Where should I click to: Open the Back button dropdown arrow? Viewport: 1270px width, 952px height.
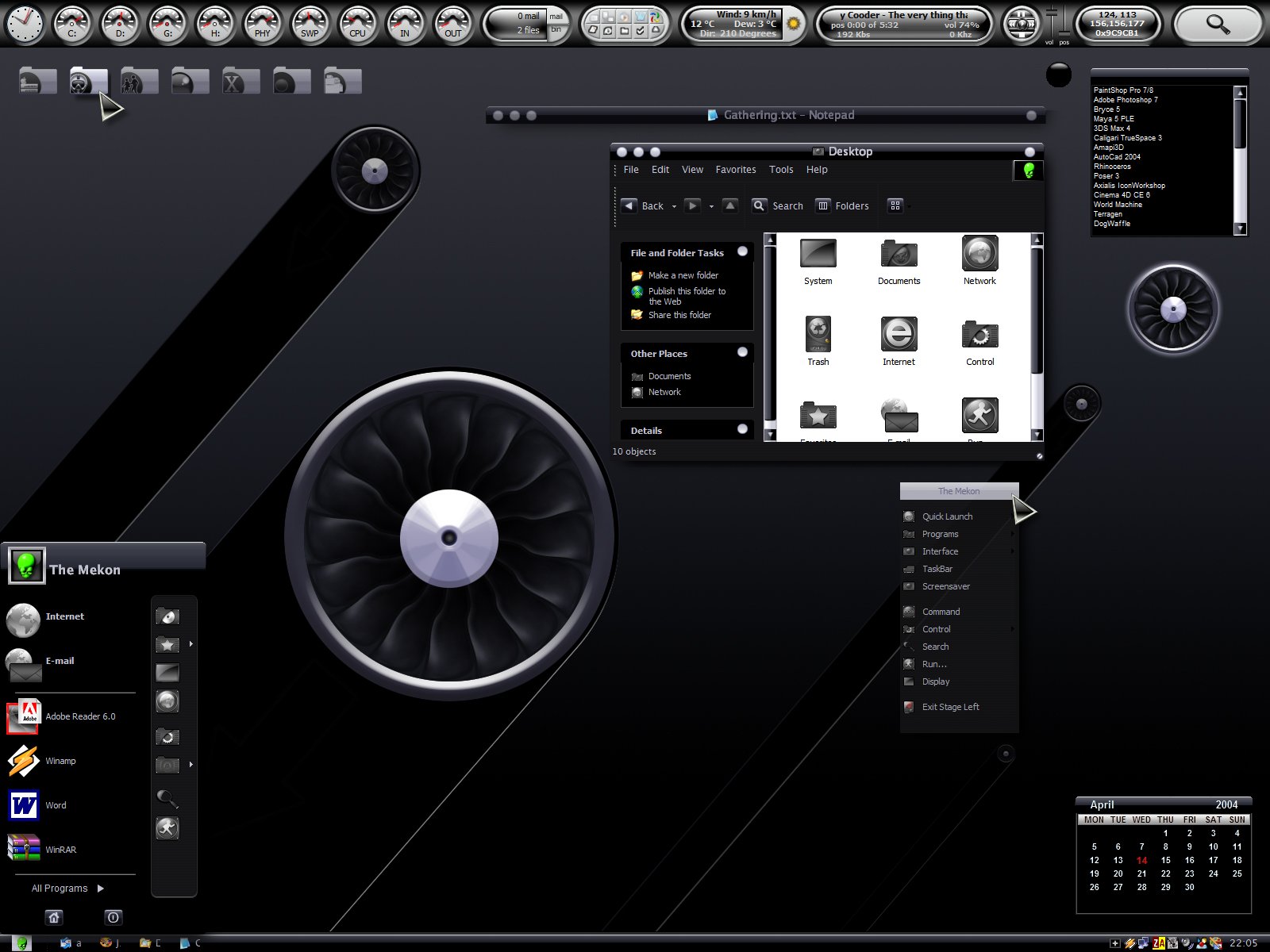point(674,206)
